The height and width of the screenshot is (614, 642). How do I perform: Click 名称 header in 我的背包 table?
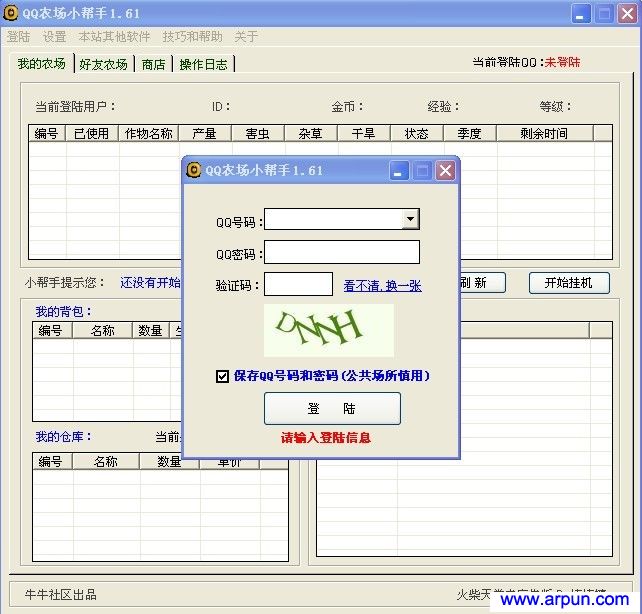(102, 330)
